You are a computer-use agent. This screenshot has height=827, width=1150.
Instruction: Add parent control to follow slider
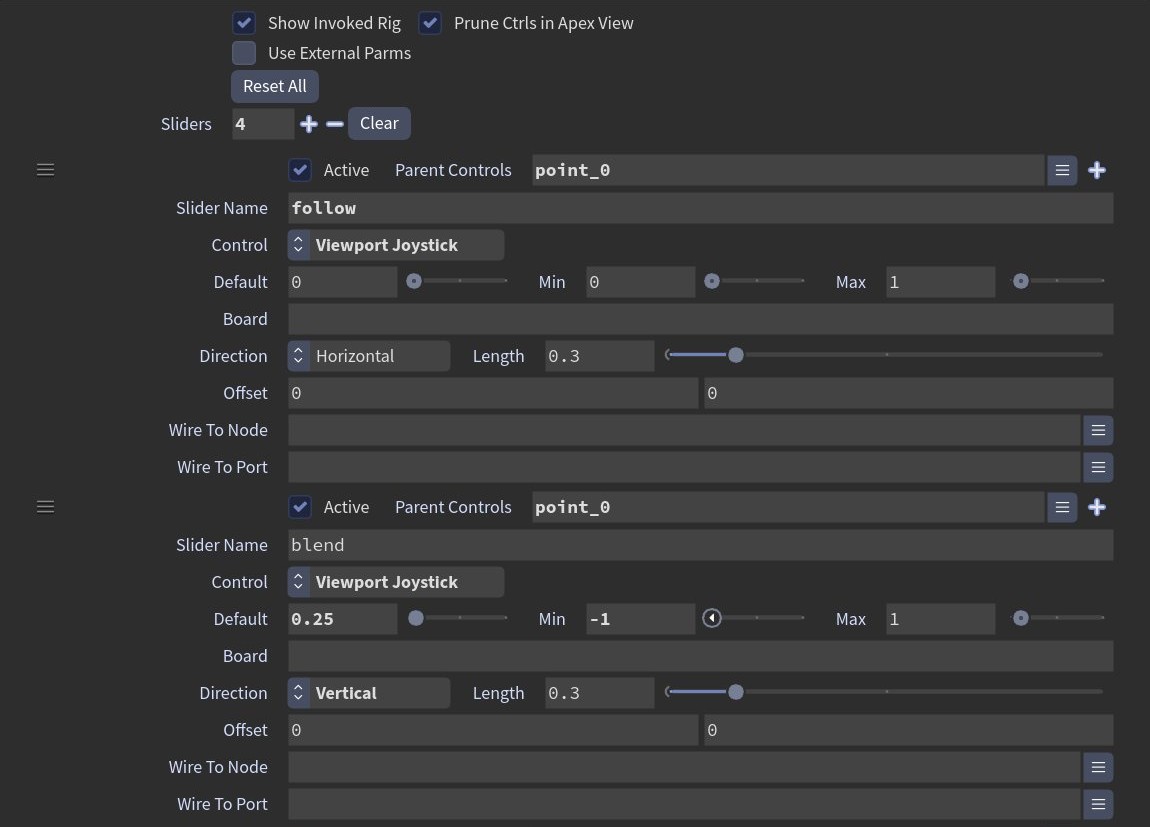(x=1097, y=170)
